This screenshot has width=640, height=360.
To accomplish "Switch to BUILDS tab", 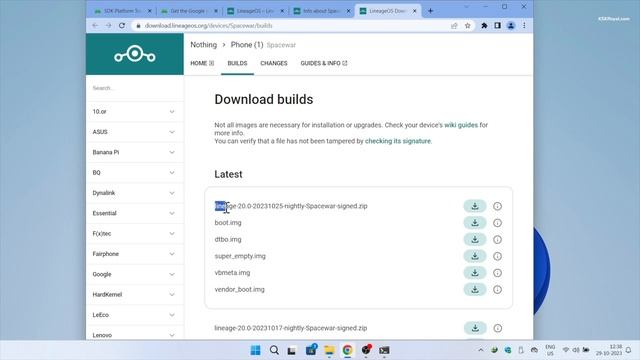I will (237, 63).
